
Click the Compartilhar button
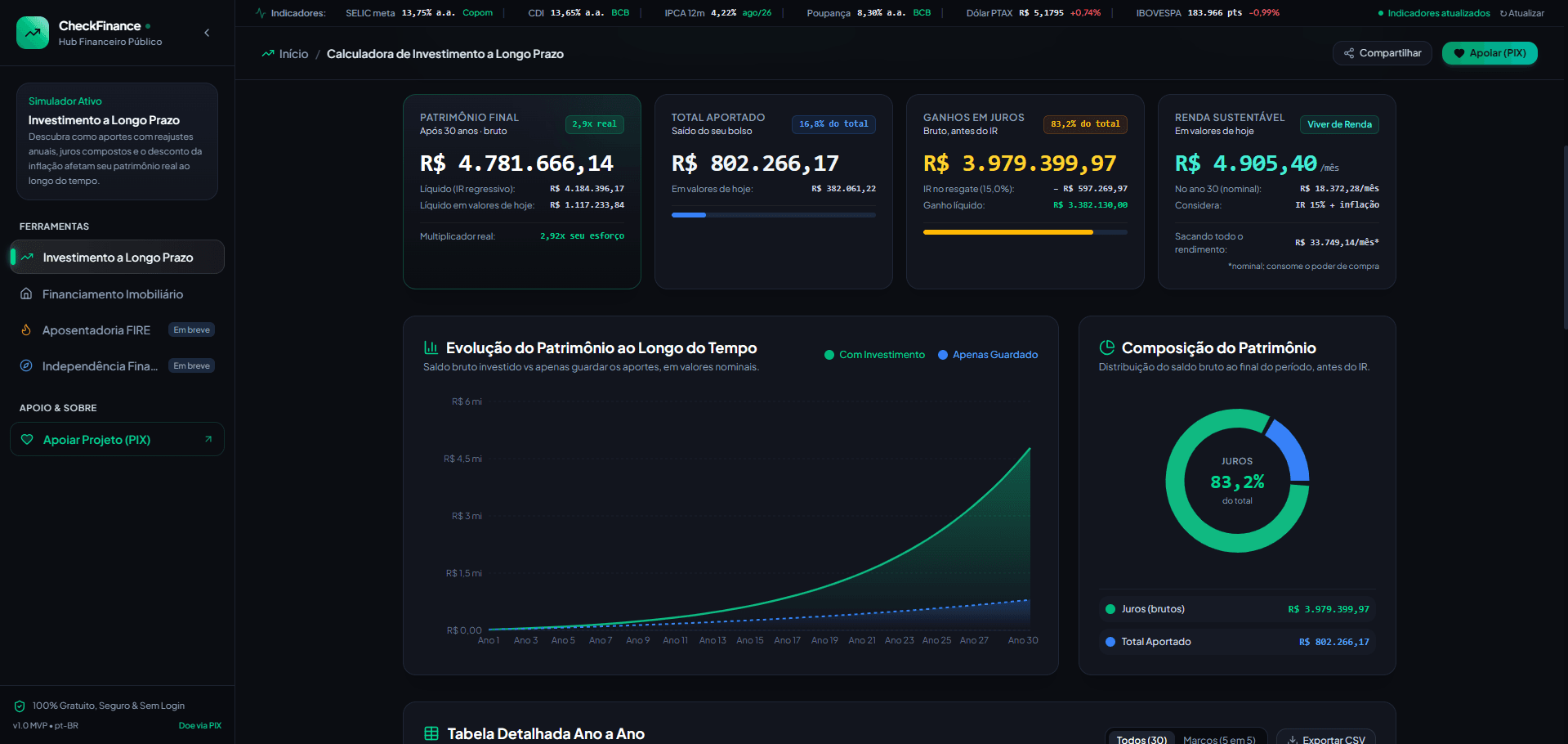[1383, 53]
